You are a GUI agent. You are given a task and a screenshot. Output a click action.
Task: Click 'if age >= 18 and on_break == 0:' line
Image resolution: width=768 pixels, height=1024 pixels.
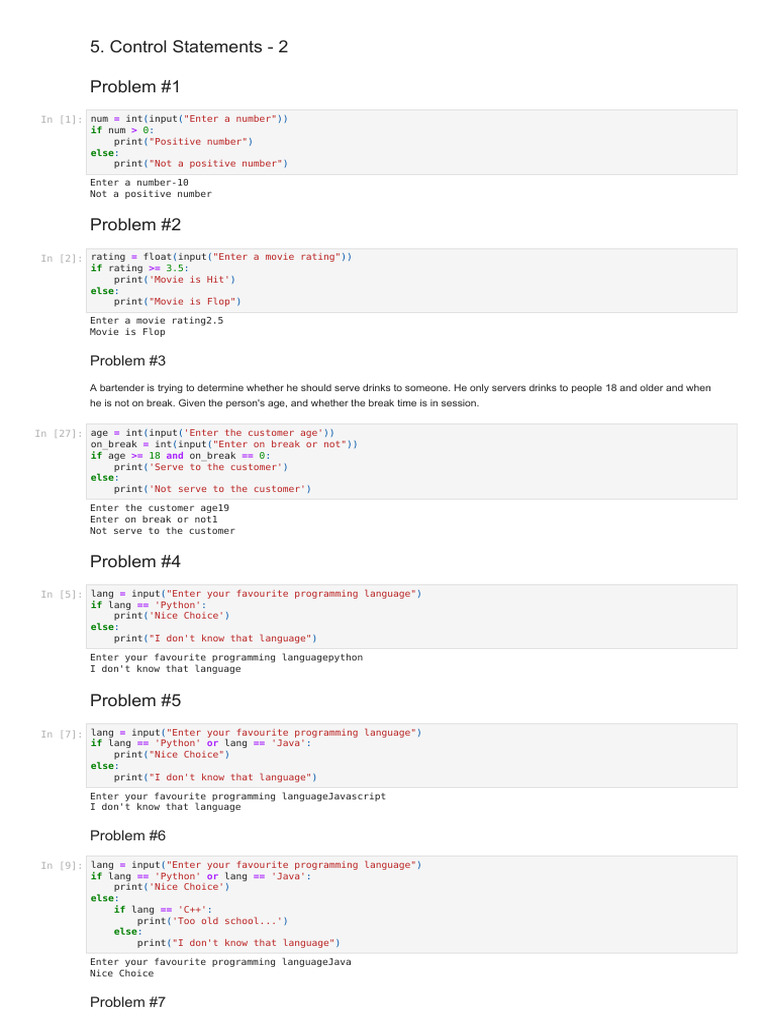180,456
